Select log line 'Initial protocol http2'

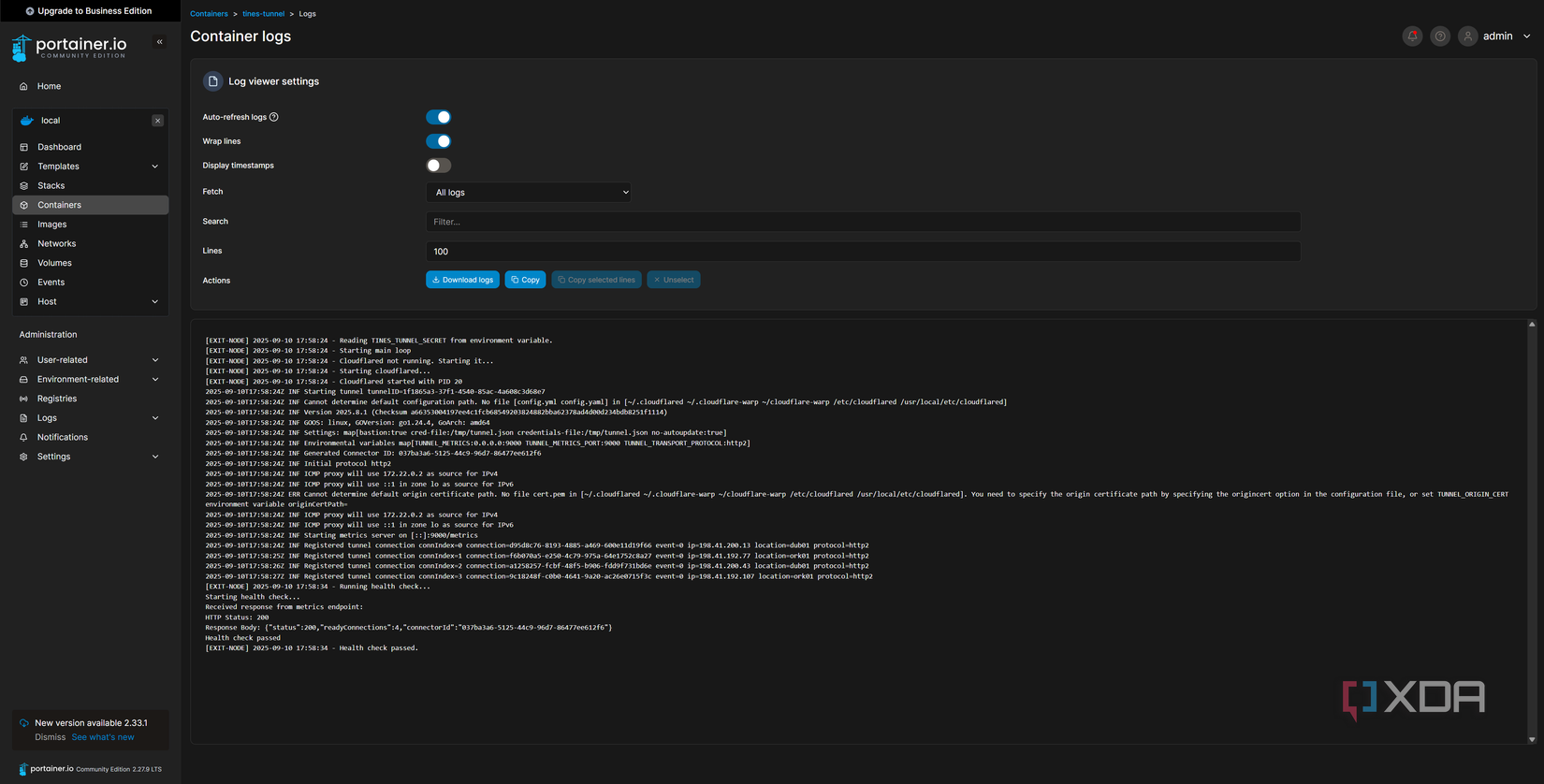click(299, 464)
